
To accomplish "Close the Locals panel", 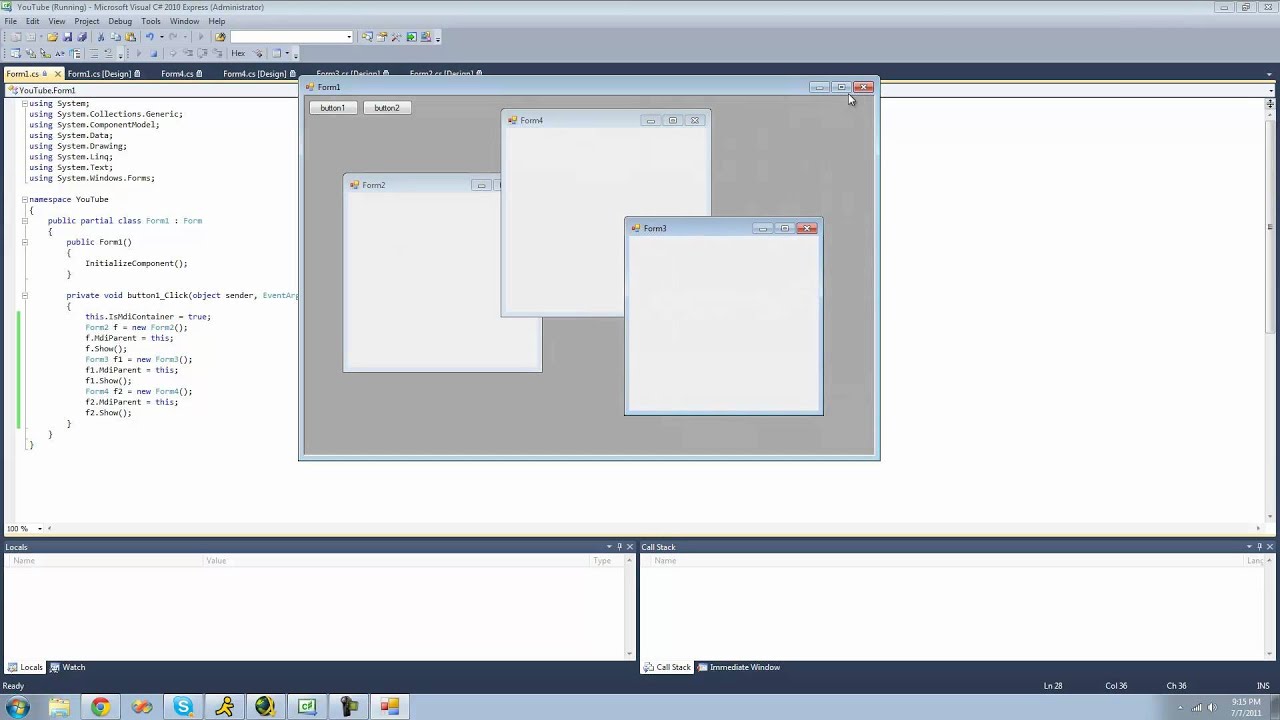I will (x=630, y=547).
